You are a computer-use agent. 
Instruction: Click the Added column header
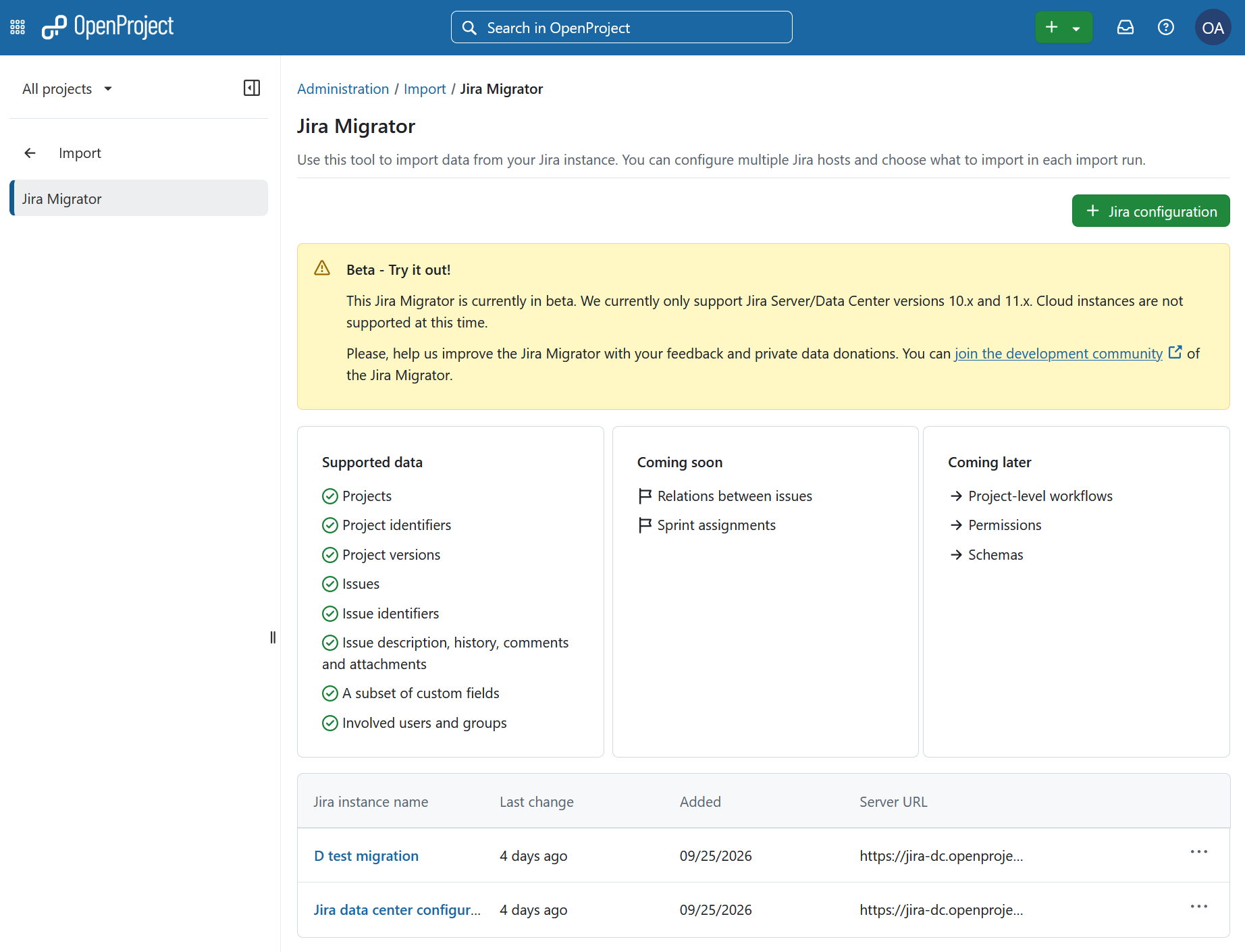pos(700,802)
